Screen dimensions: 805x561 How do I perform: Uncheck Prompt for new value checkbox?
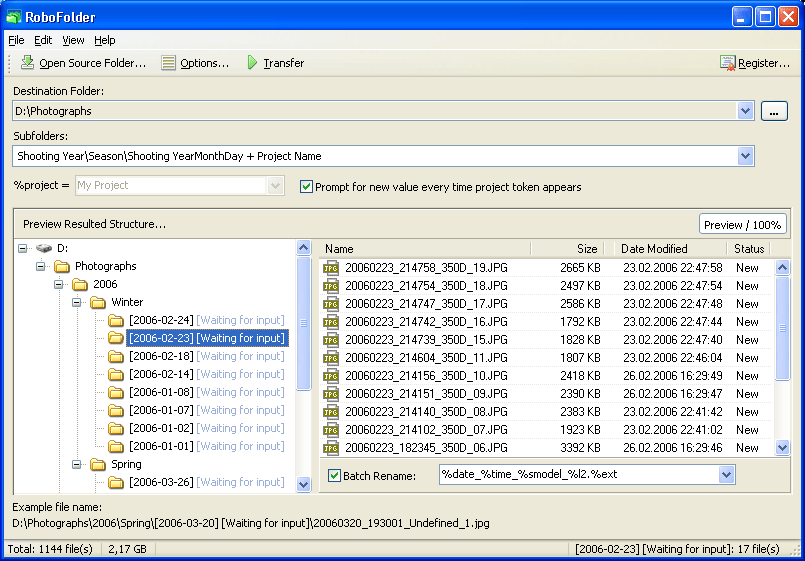[x=307, y=186]
